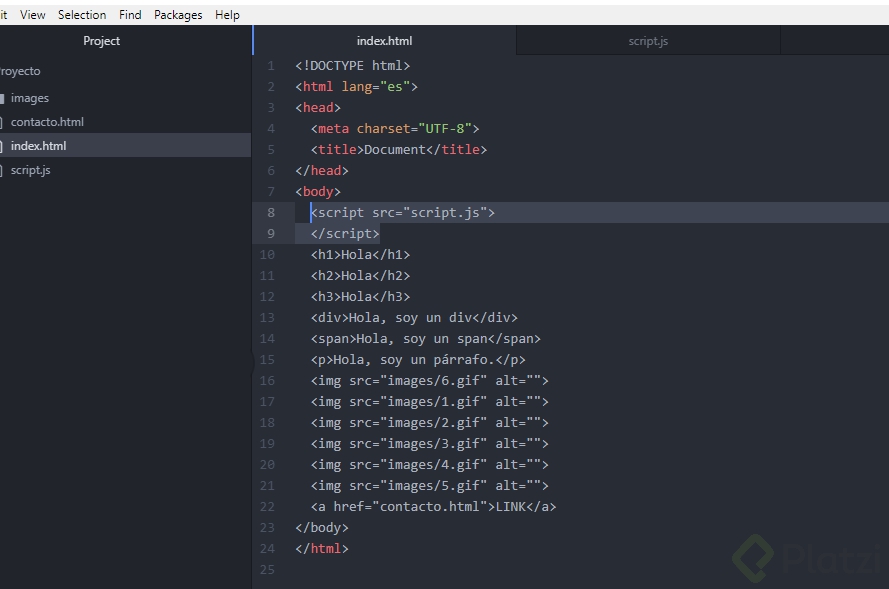This screenshot has width=889, height=589.
Task: Click the 'Hola, soy un span' line
Action: click(426, 338)
